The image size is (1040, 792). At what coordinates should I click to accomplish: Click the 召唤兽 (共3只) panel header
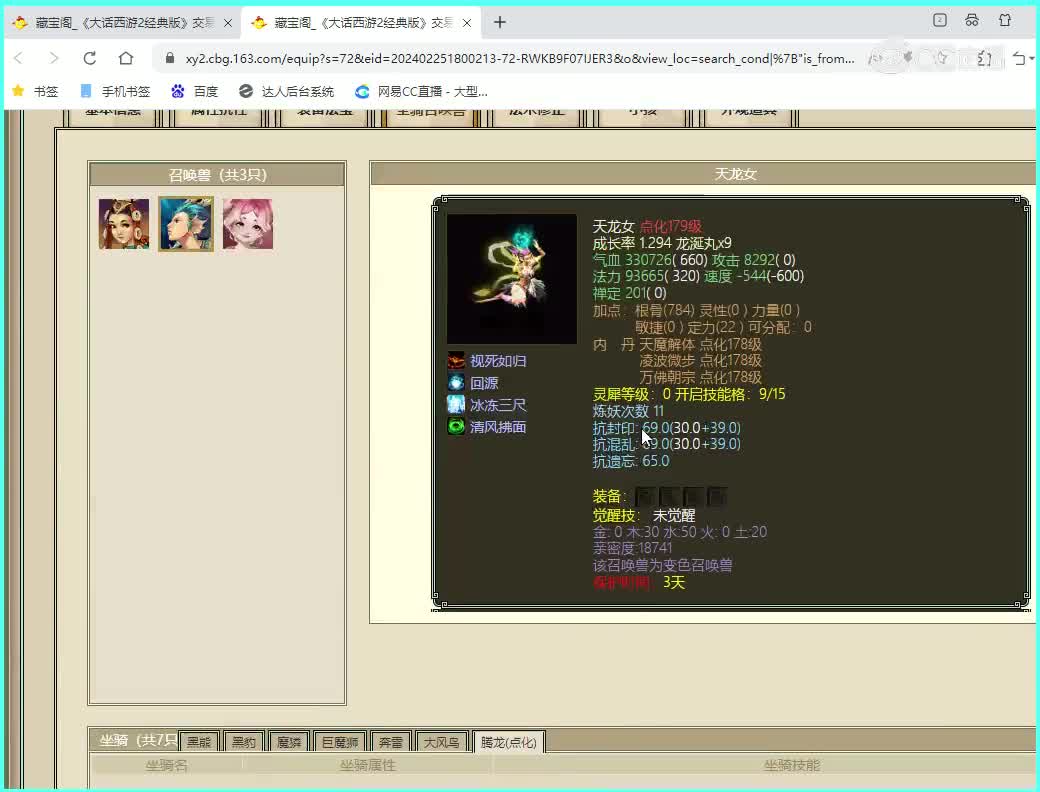[217, 174]
